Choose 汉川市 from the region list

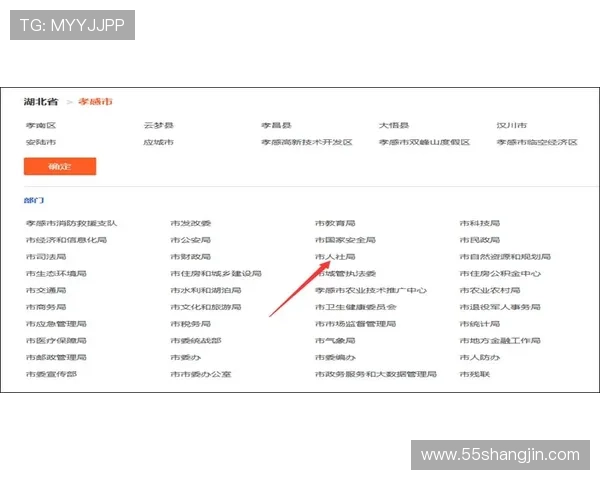click(x=512, y=125)
